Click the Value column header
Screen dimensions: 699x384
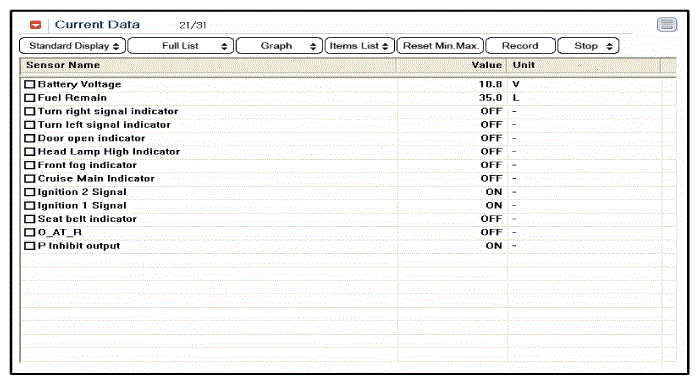point(451,65)
